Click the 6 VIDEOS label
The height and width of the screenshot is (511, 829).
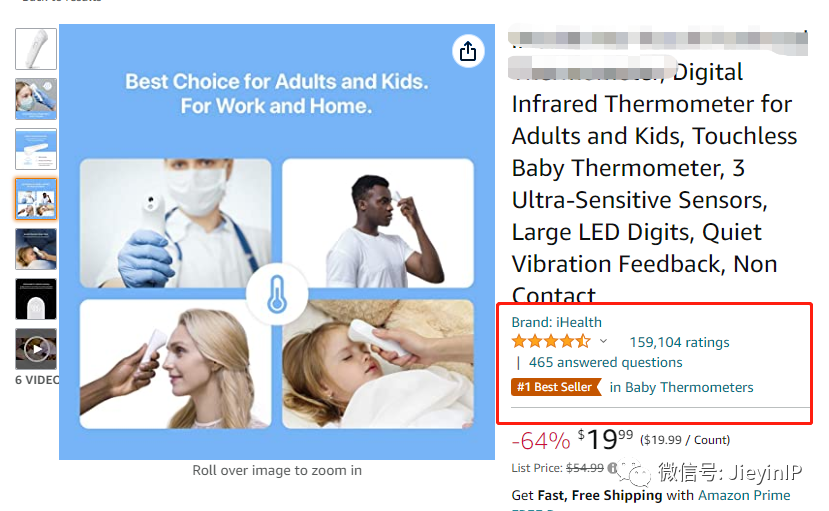click(37, 380)
